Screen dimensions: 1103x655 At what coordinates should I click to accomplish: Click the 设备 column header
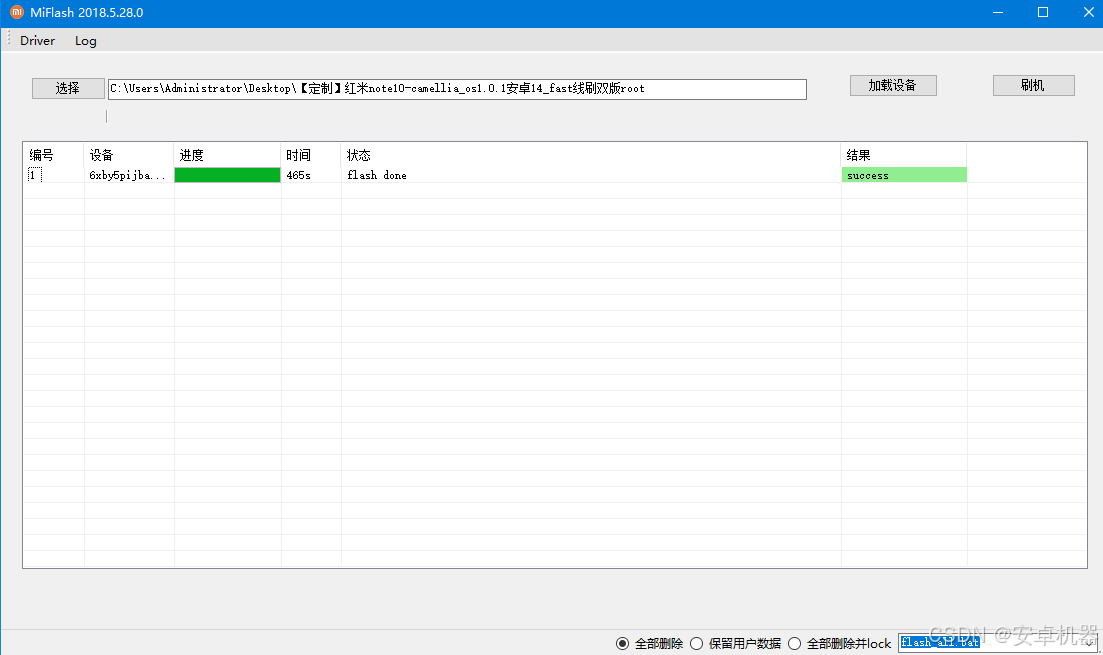tap(129, 155)
